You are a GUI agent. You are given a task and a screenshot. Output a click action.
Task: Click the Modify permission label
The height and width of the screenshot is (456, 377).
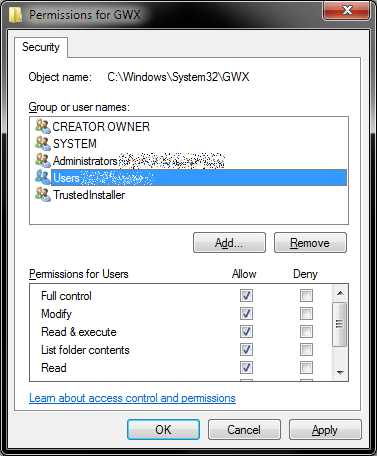56,314
